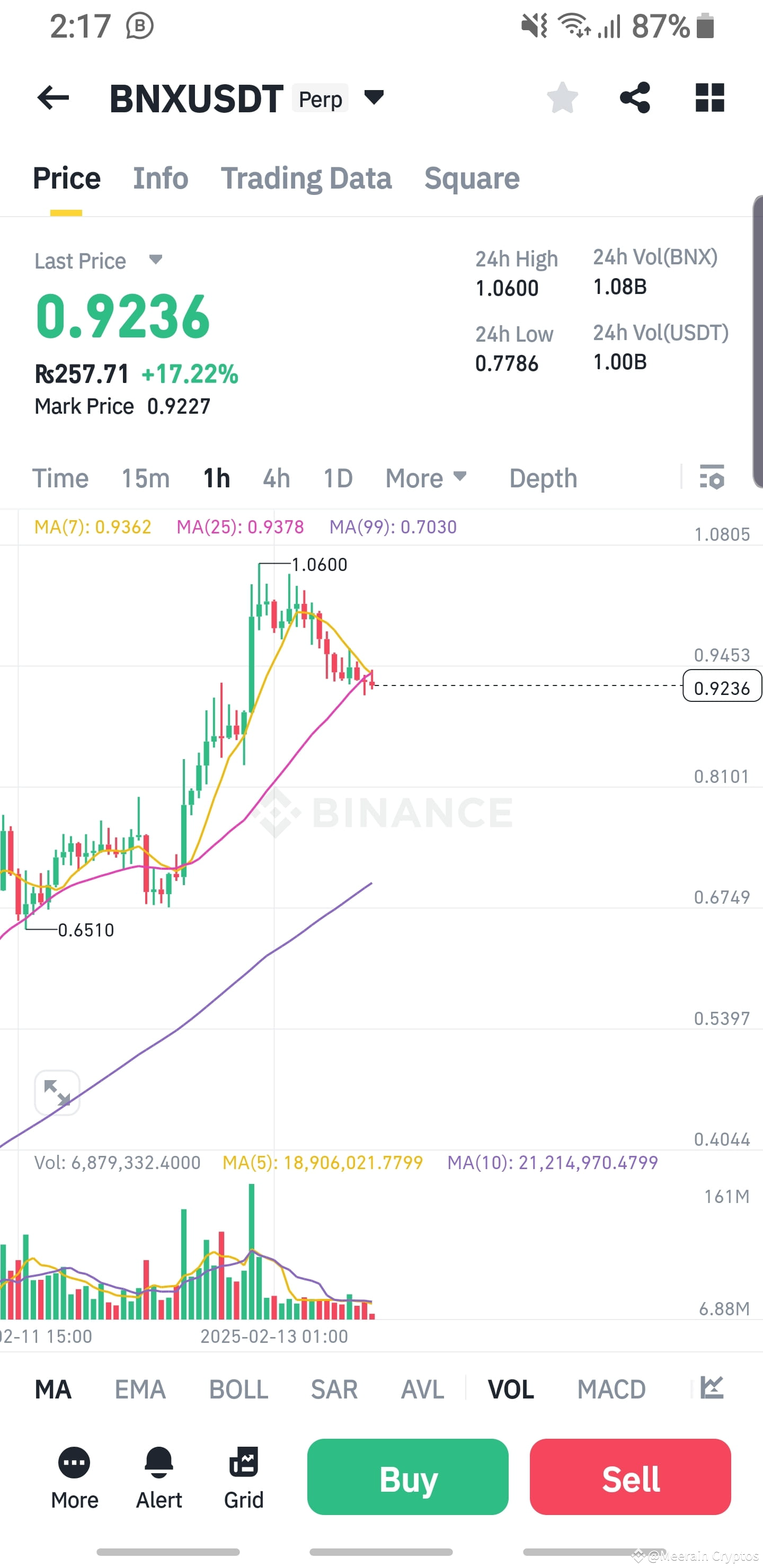Toggle BNXUSDT as favorite via the star
The image size is (763, 1568).
click(x=562, y=98)
